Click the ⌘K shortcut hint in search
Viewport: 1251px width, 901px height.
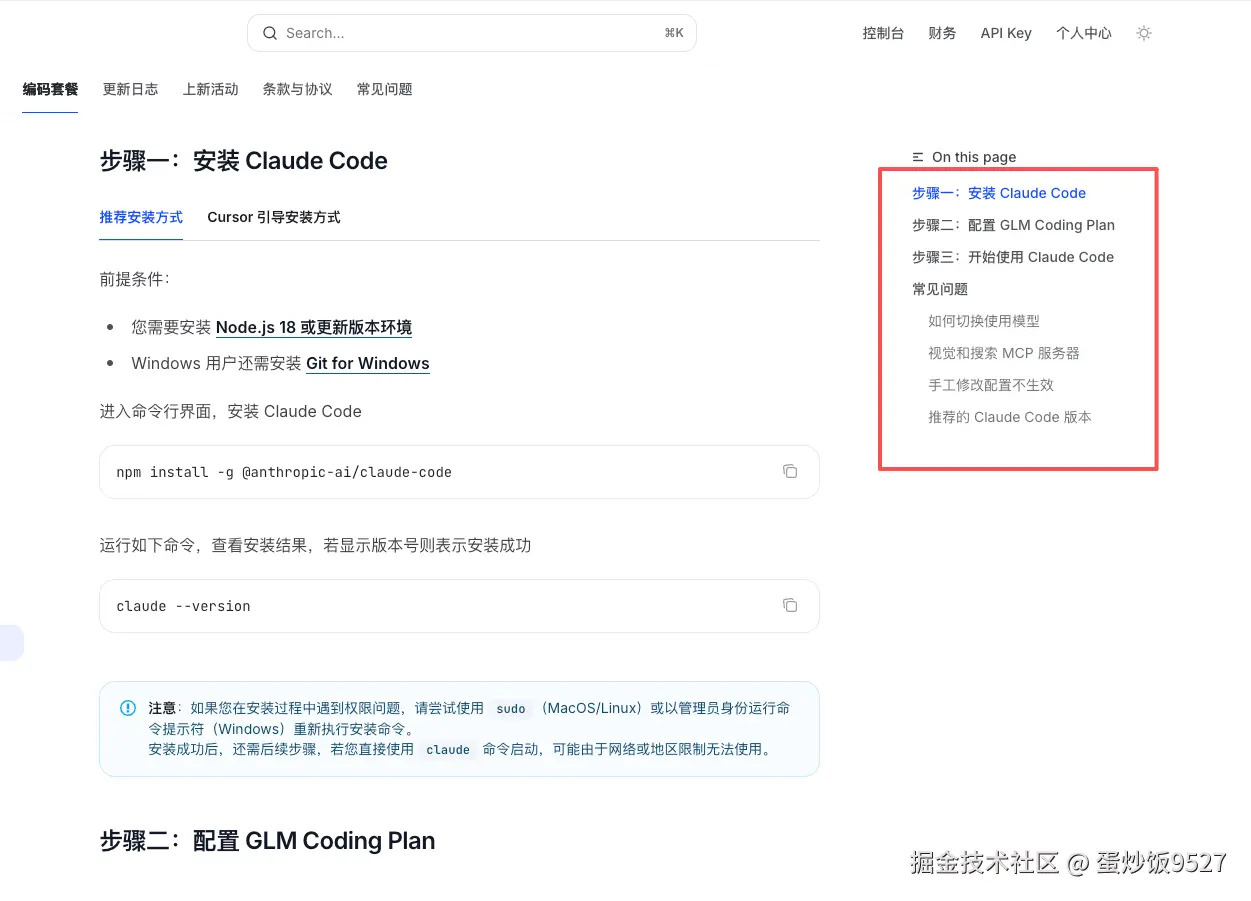tap(674, 33)
